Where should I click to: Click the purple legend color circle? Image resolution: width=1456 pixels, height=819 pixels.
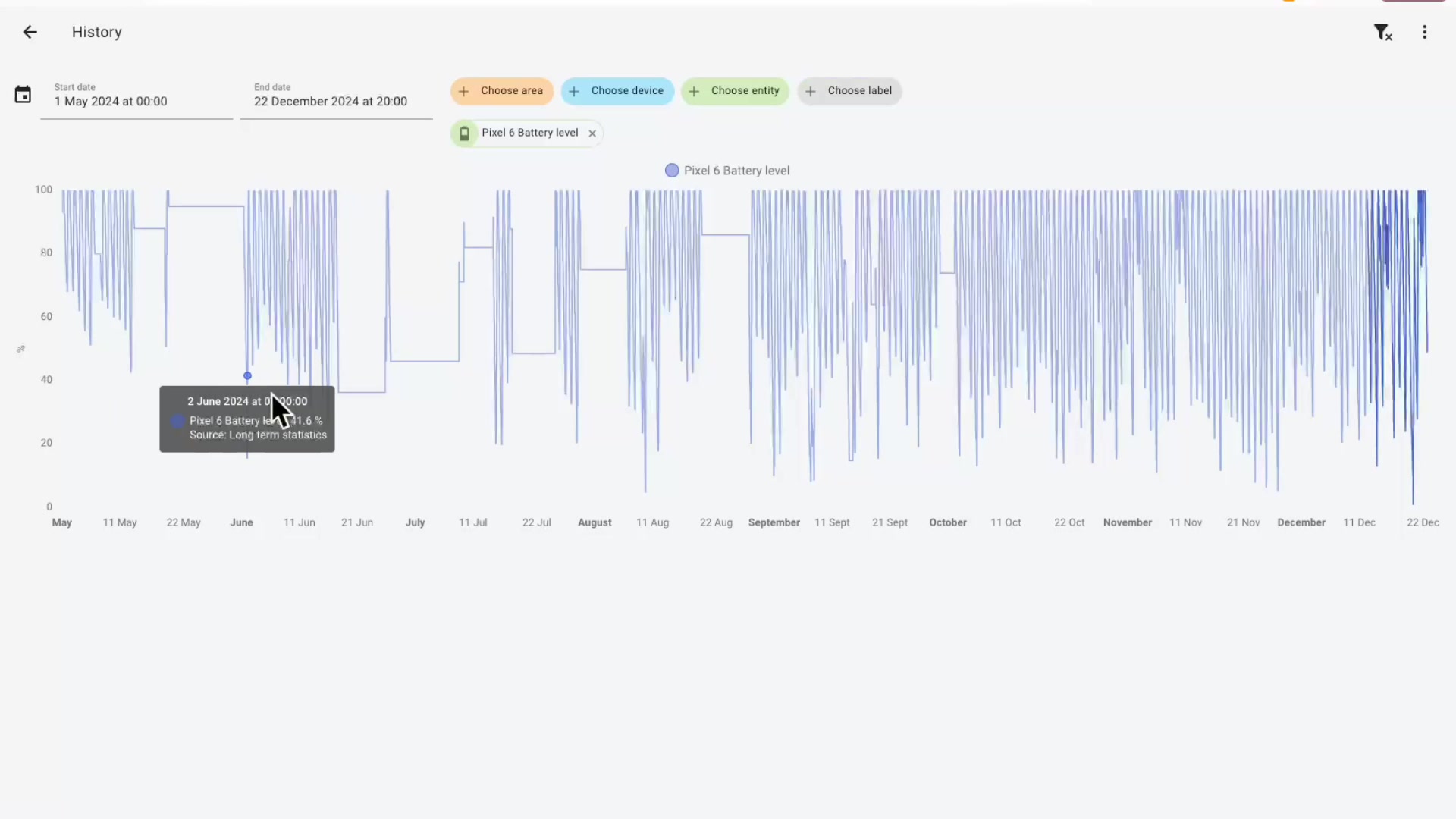click(x=672, y=171)
